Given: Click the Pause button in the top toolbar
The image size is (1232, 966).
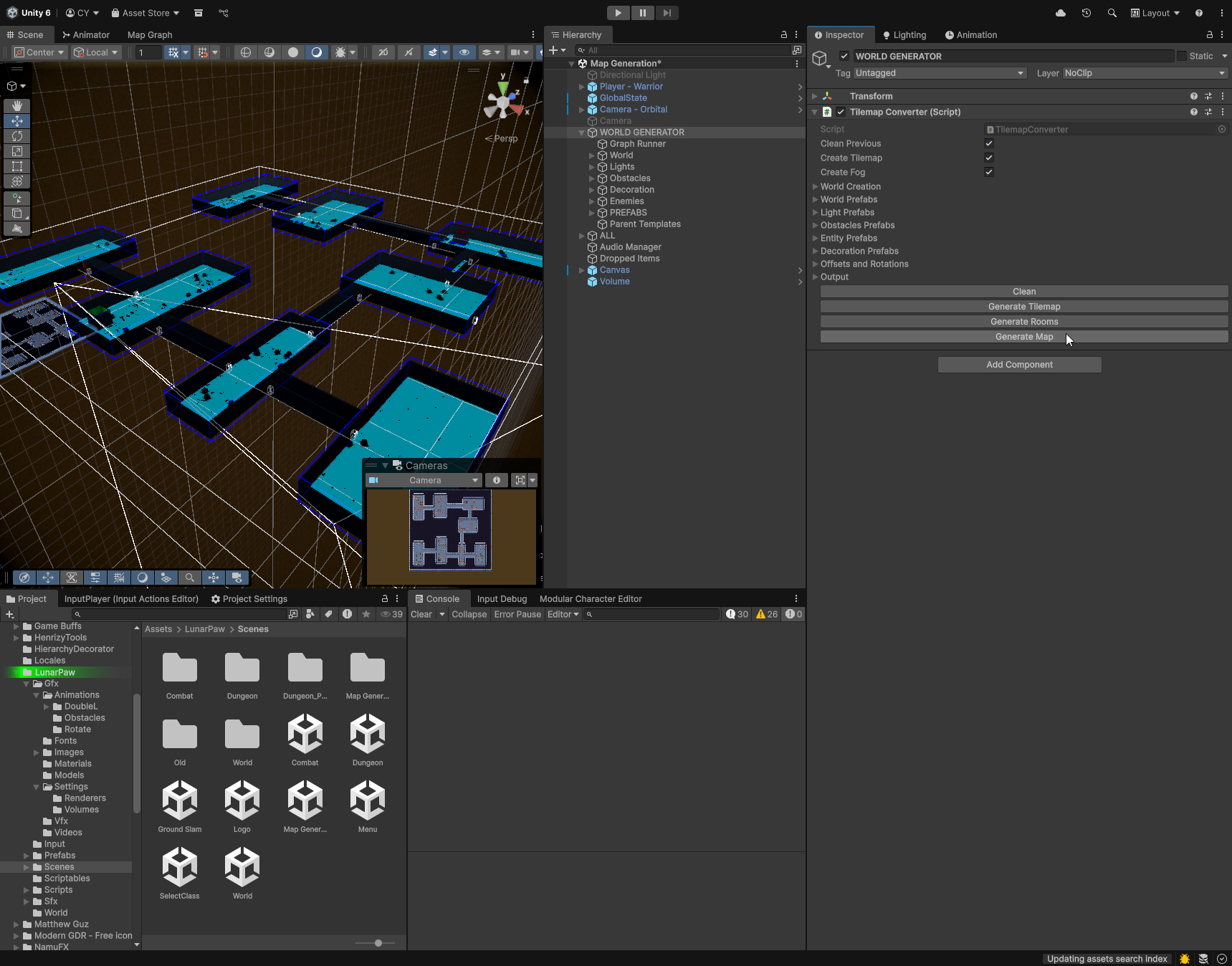Looking at the screenshot, I should click(642, 13).
